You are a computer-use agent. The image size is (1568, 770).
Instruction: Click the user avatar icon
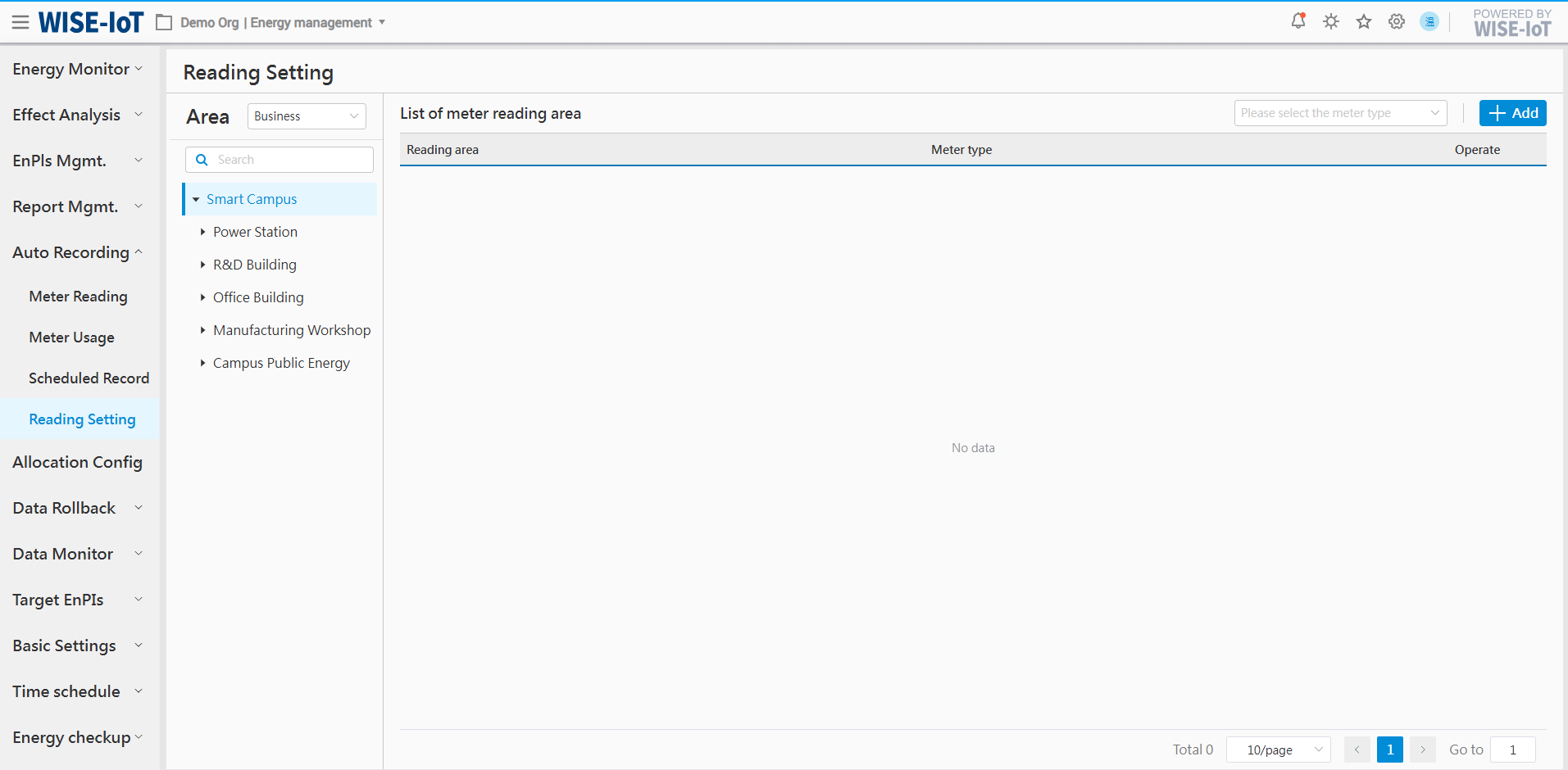click(1429, 21)
